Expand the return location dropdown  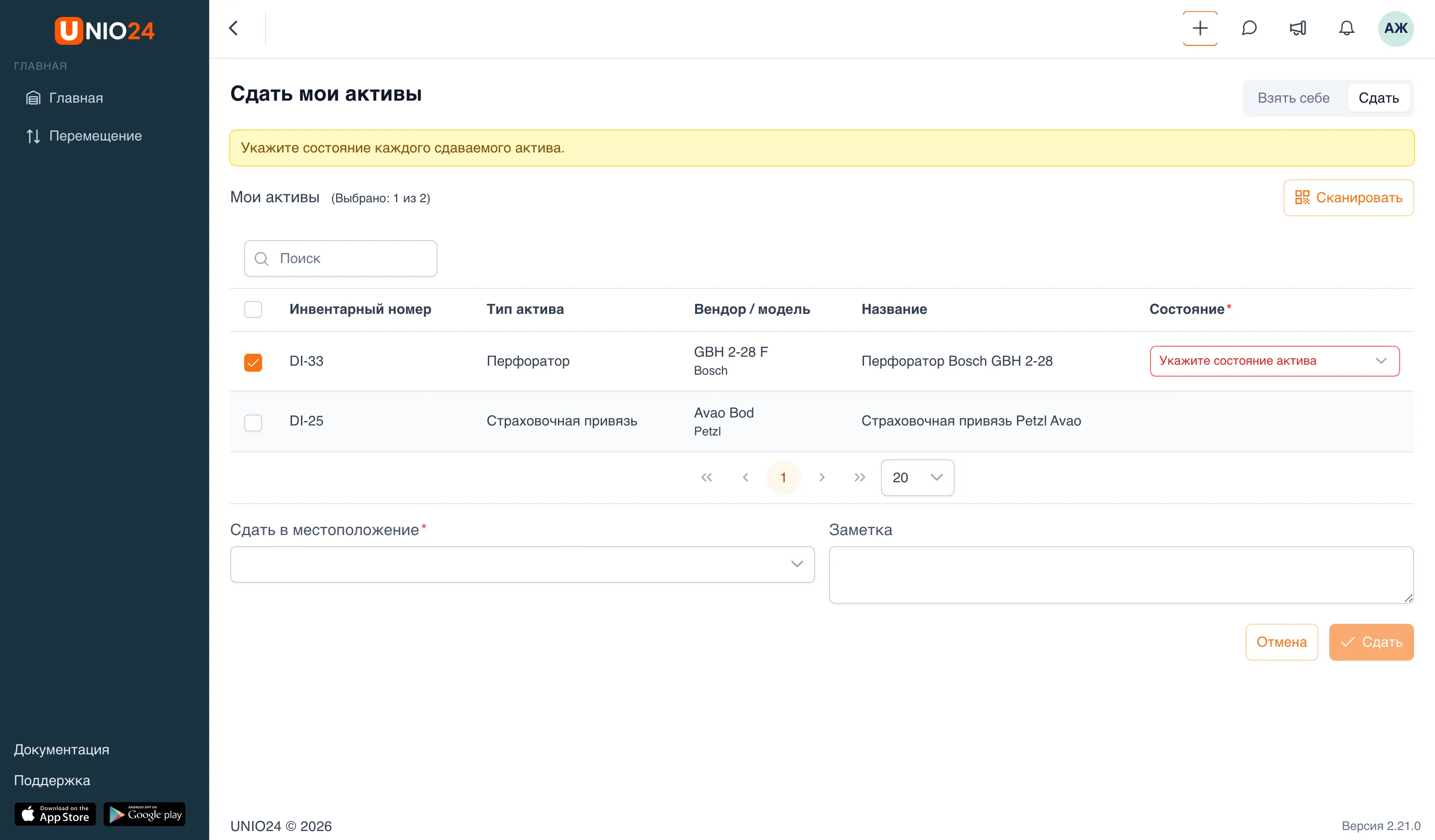[x=522, y=564]
